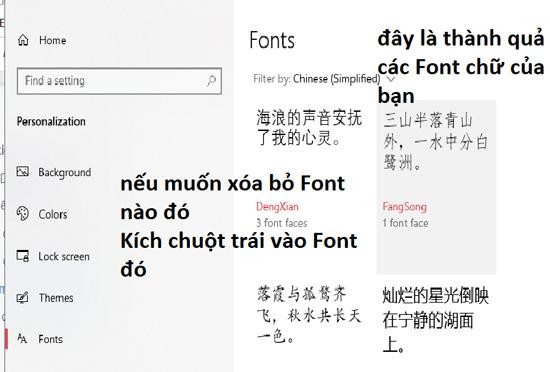Click the Themes brush icon
The height and width of the screenshot is (372, 550).
point(22,297)
